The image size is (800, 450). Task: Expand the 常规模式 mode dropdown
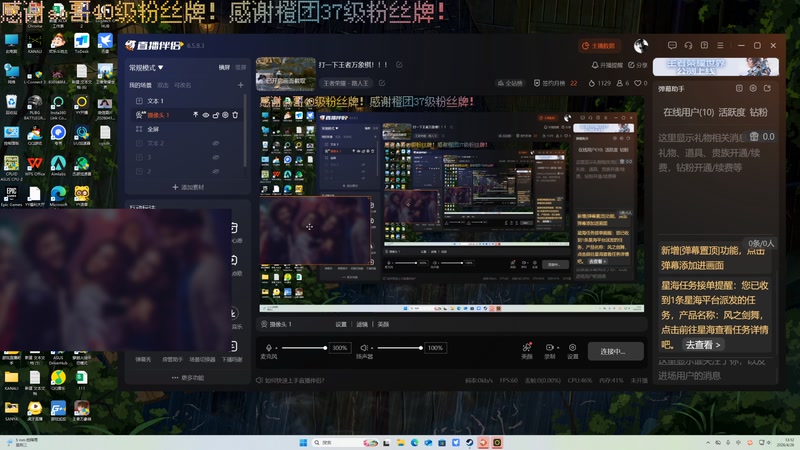coord(146,67)
